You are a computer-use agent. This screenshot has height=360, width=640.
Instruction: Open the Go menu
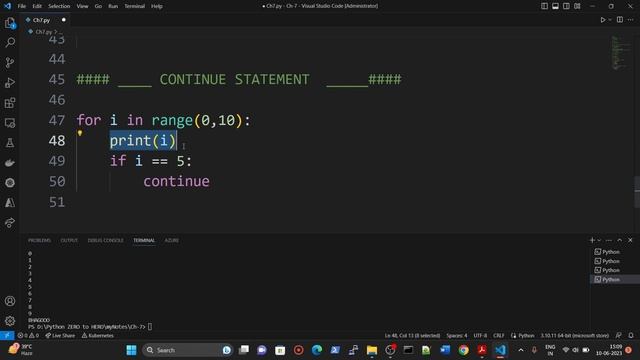coord(98,6)
